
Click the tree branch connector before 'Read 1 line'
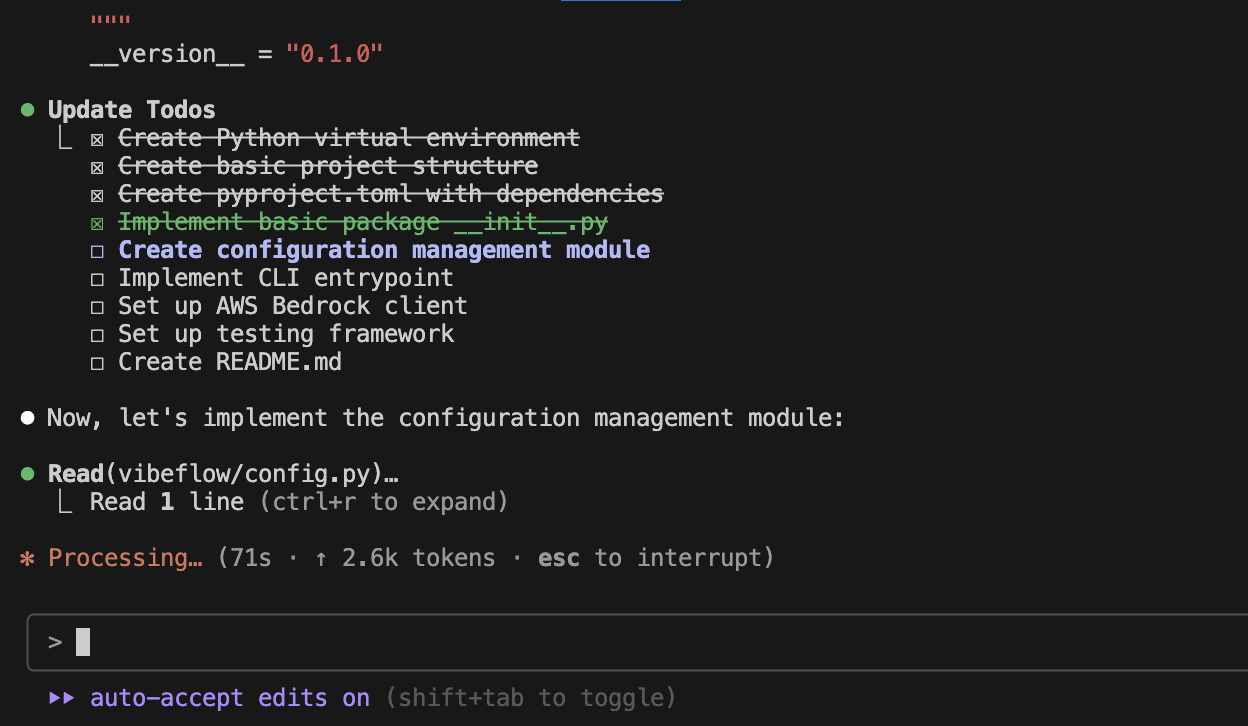tap(64, 502)
